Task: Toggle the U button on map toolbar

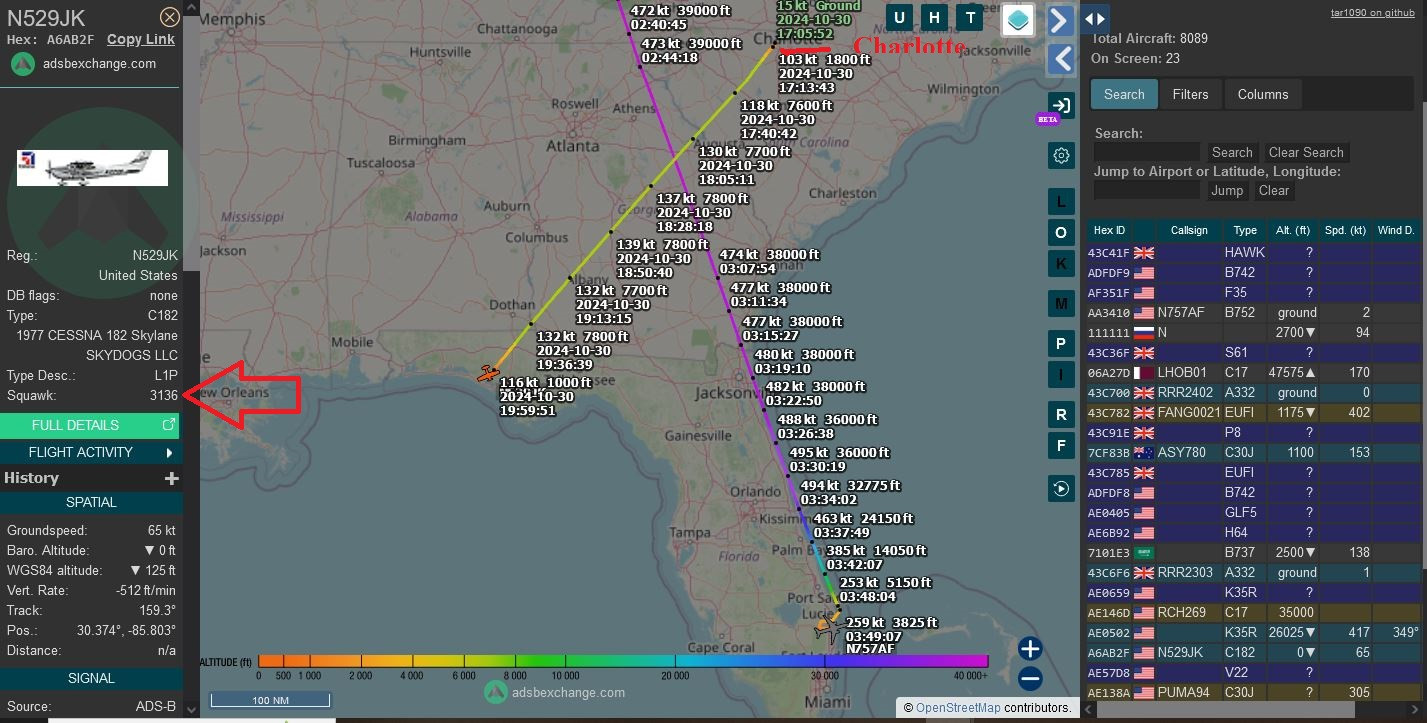Action: 899,17
